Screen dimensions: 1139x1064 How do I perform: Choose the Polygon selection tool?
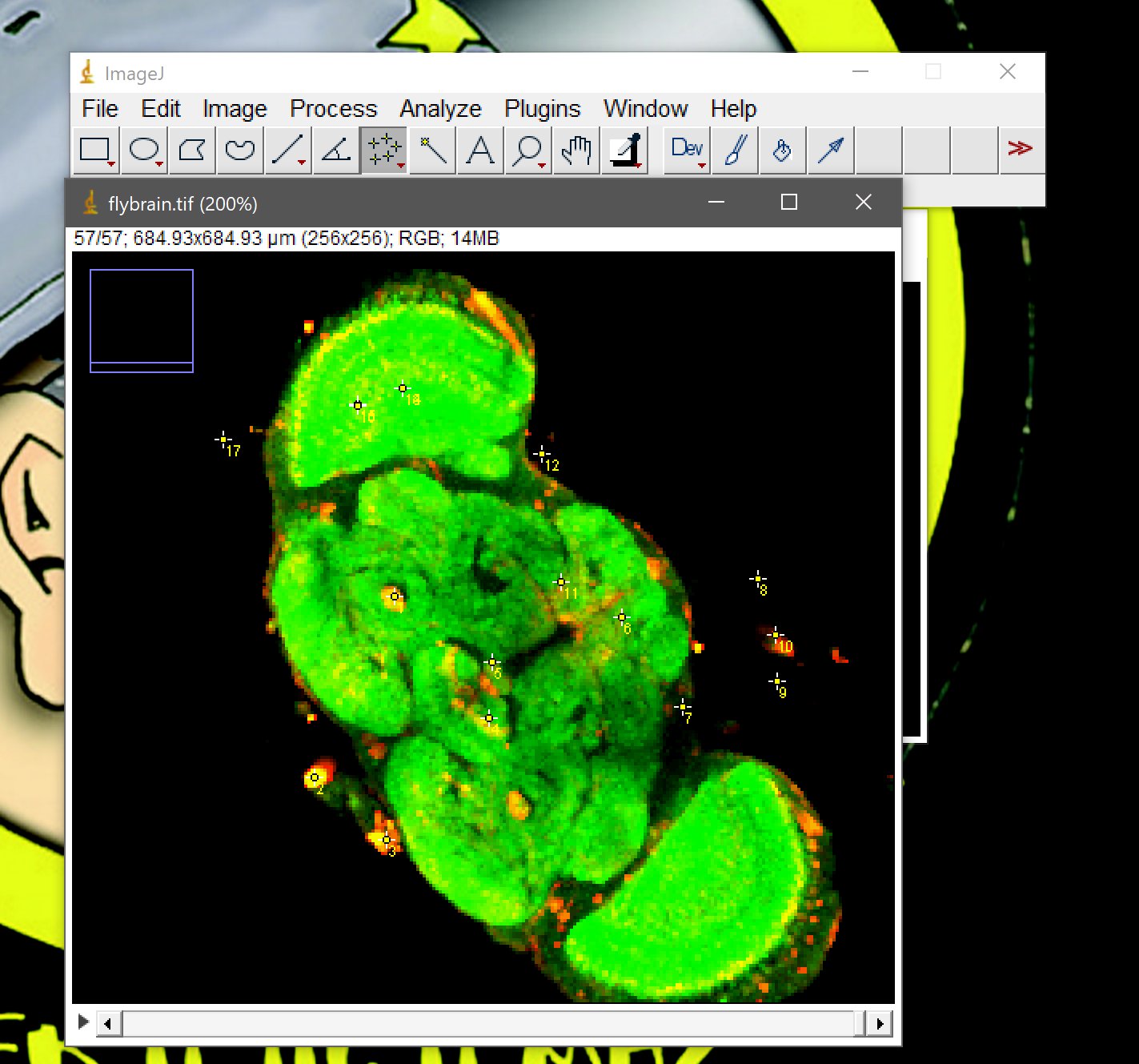(x=192, y=150)
